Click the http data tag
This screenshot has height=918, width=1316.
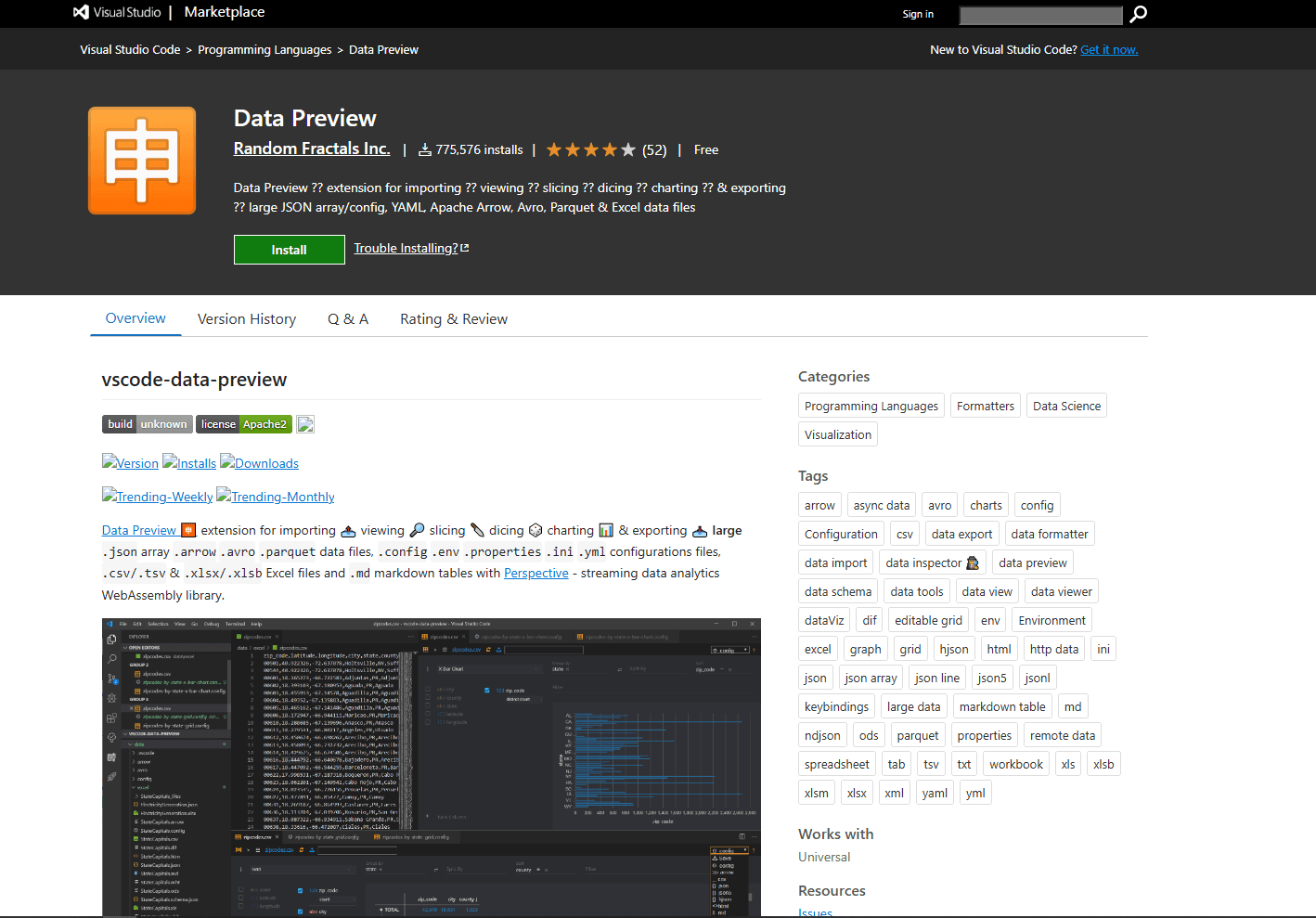click(1054, 649)
